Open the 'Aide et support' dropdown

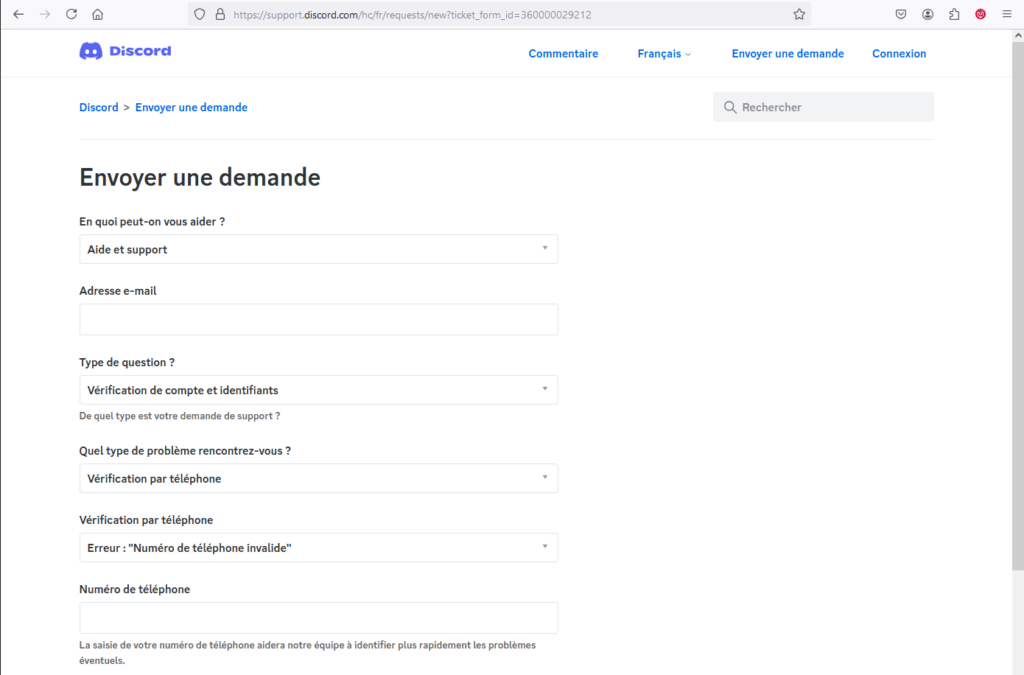(318, 248)
